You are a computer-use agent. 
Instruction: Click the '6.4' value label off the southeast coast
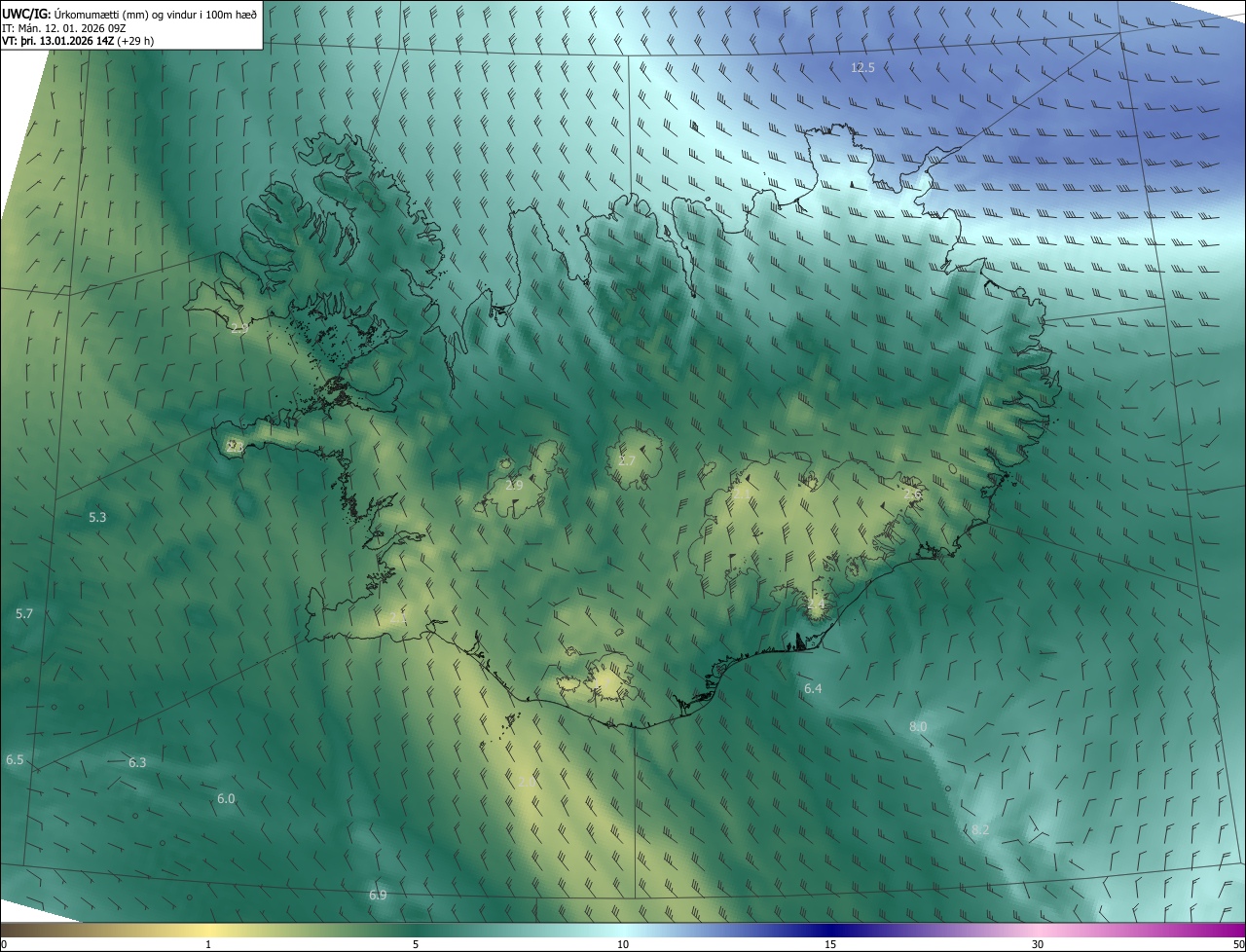pos(813,689)
